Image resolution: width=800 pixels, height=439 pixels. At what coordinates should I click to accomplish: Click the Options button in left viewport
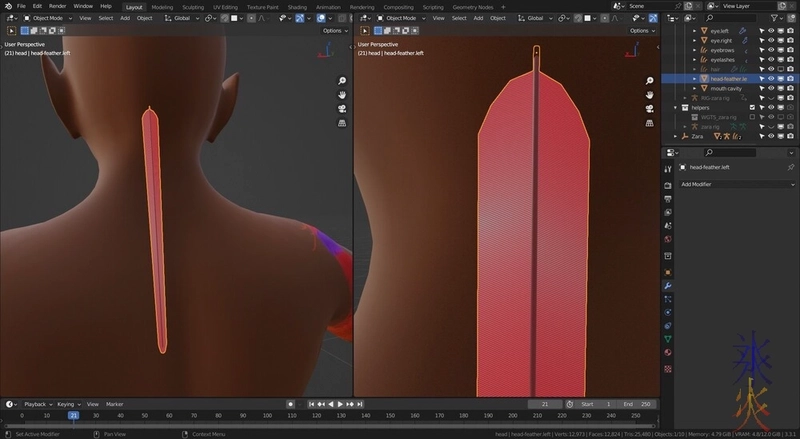click(332, 31)
